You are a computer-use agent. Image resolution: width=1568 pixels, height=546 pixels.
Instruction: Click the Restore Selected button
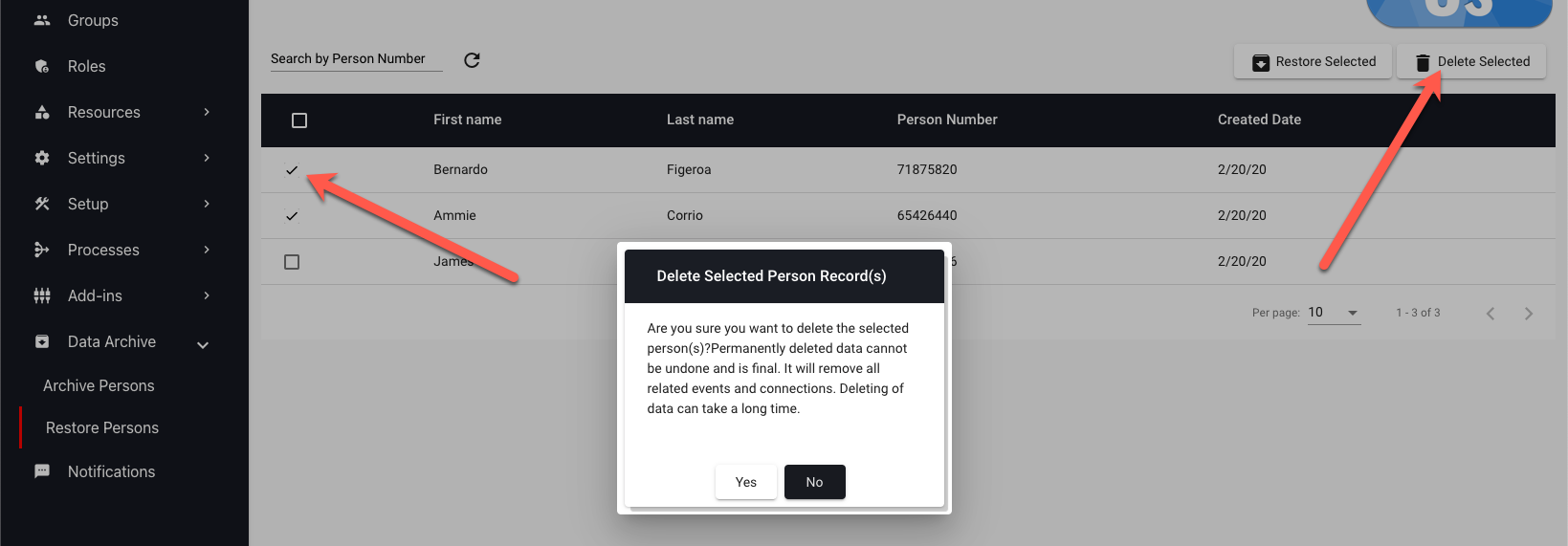point(1314,61)
